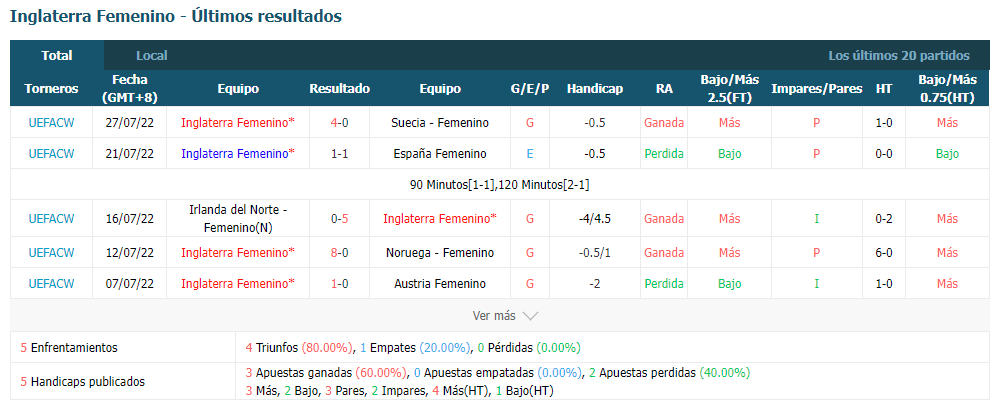Viewport: 1002px width, 409px height.
Task: Click the 0-5 result score
Action: 339,219
